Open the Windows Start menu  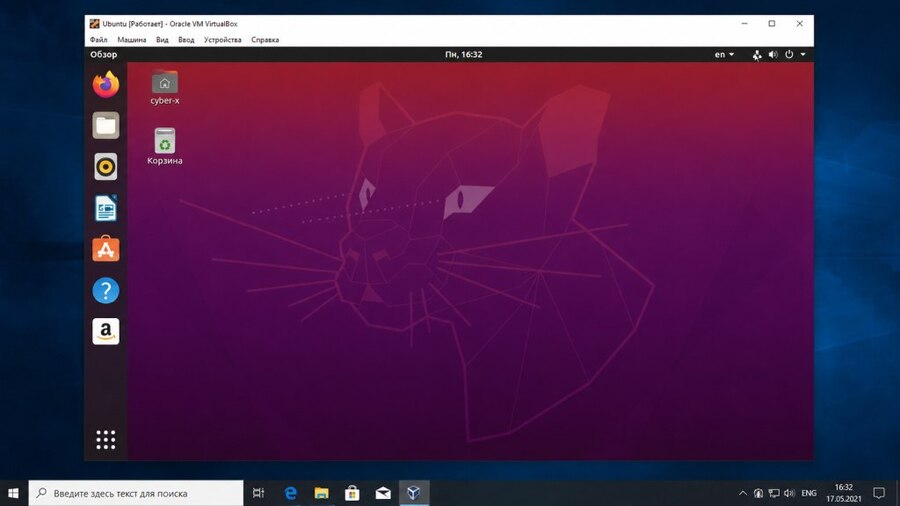coord(13,493)
